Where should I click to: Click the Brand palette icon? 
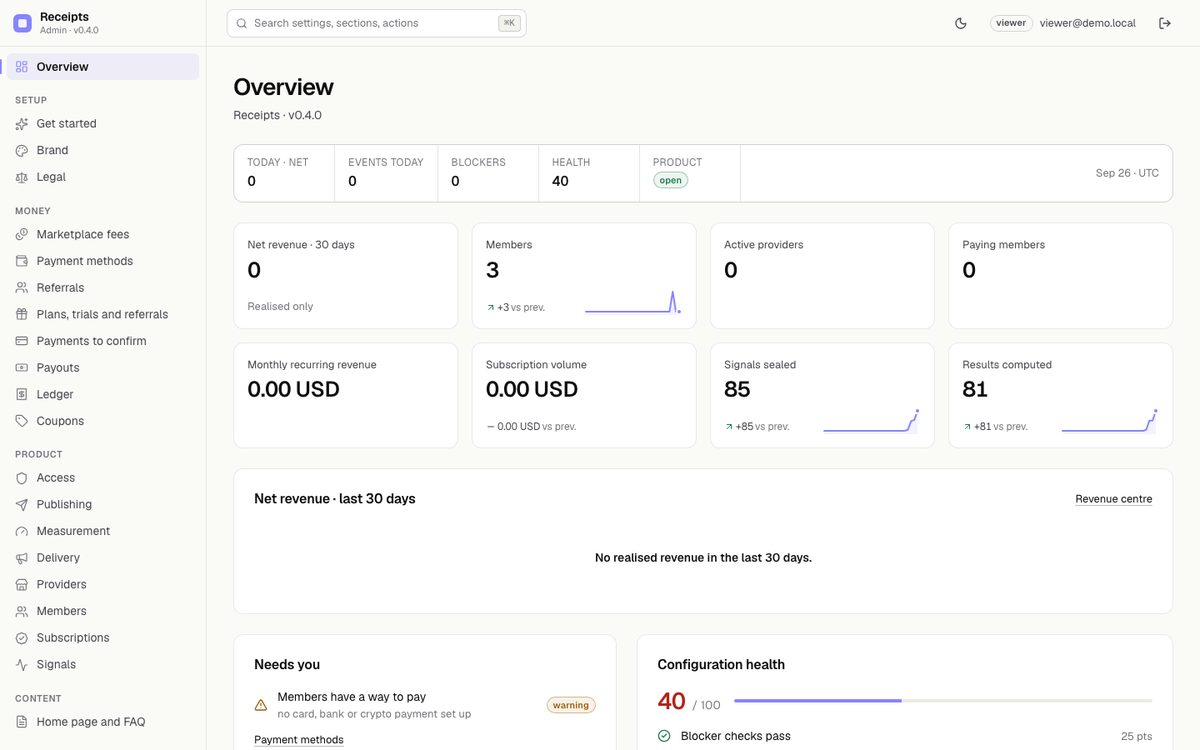[x=22, y=150]
